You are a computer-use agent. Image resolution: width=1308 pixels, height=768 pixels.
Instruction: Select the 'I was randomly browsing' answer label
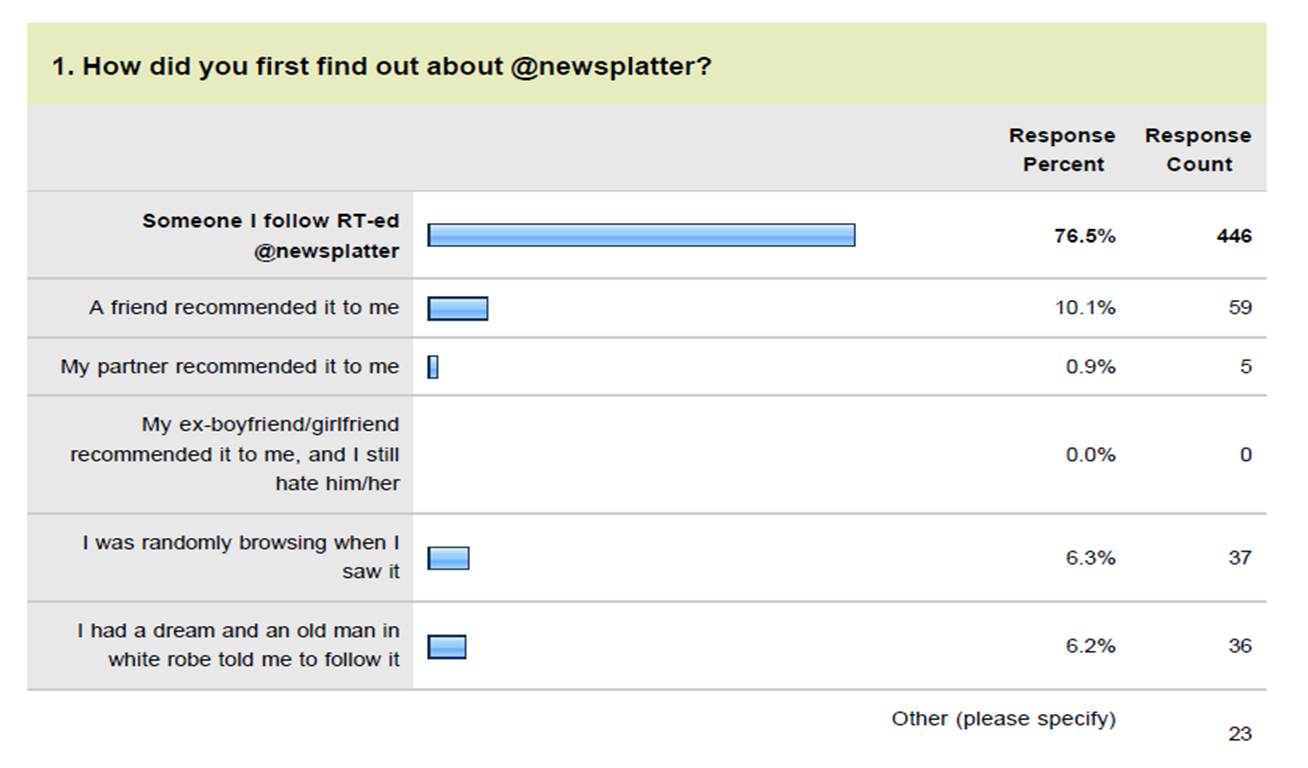[x=241, y=557]
